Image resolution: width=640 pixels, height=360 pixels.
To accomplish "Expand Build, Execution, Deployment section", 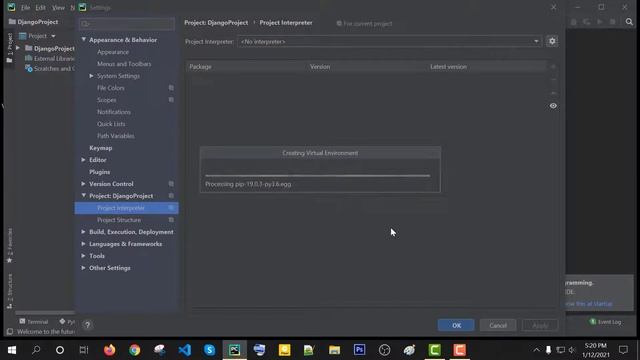I will [x=84, y=232].
